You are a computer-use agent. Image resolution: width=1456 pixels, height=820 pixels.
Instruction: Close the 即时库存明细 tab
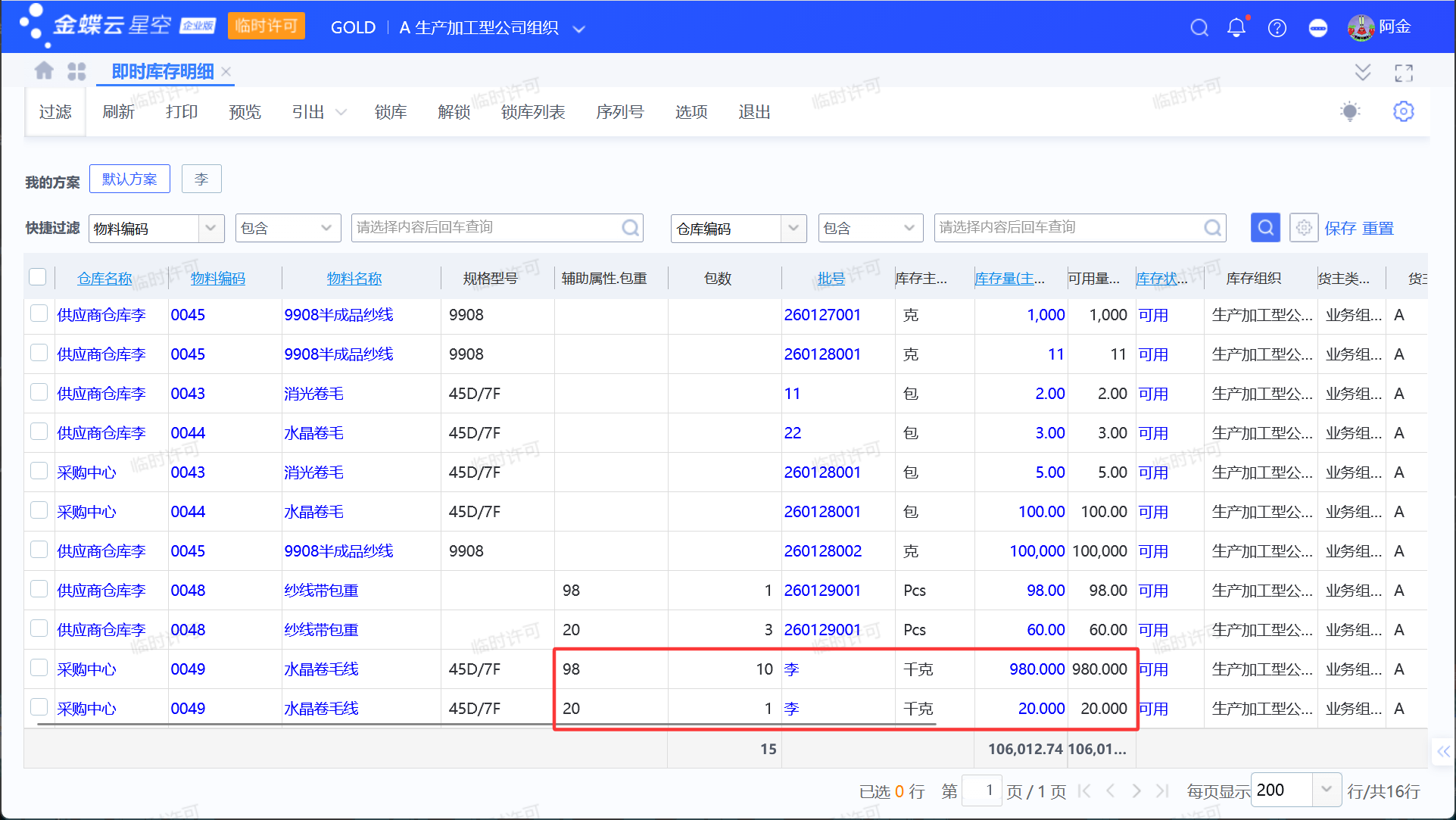pyautogui.click(x=226, y=72)
